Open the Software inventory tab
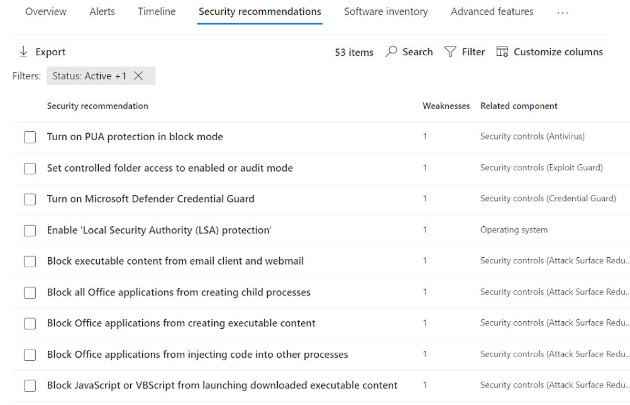This screenshot has width=630, height=405. click(385, 12)
